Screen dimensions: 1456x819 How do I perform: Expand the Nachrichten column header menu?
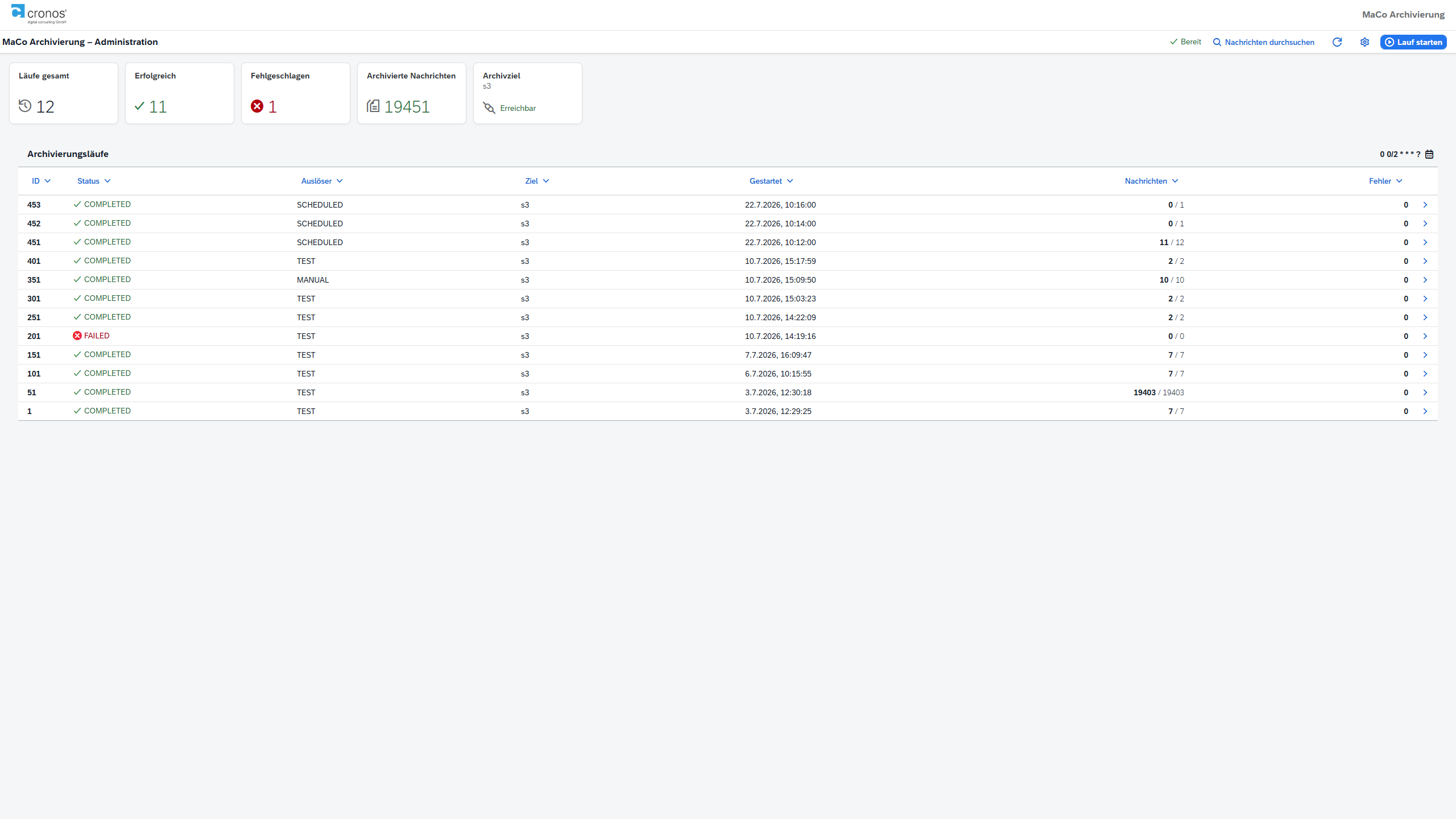1152,181
